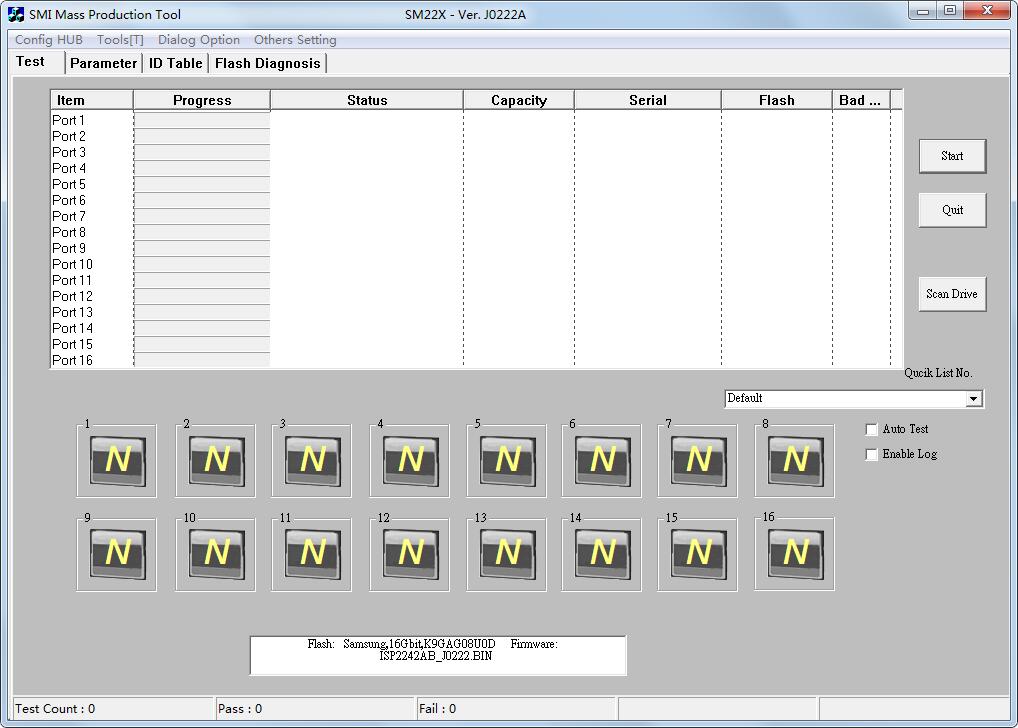
Task: Click the port 4 status icon
Action: coord(410,460)
